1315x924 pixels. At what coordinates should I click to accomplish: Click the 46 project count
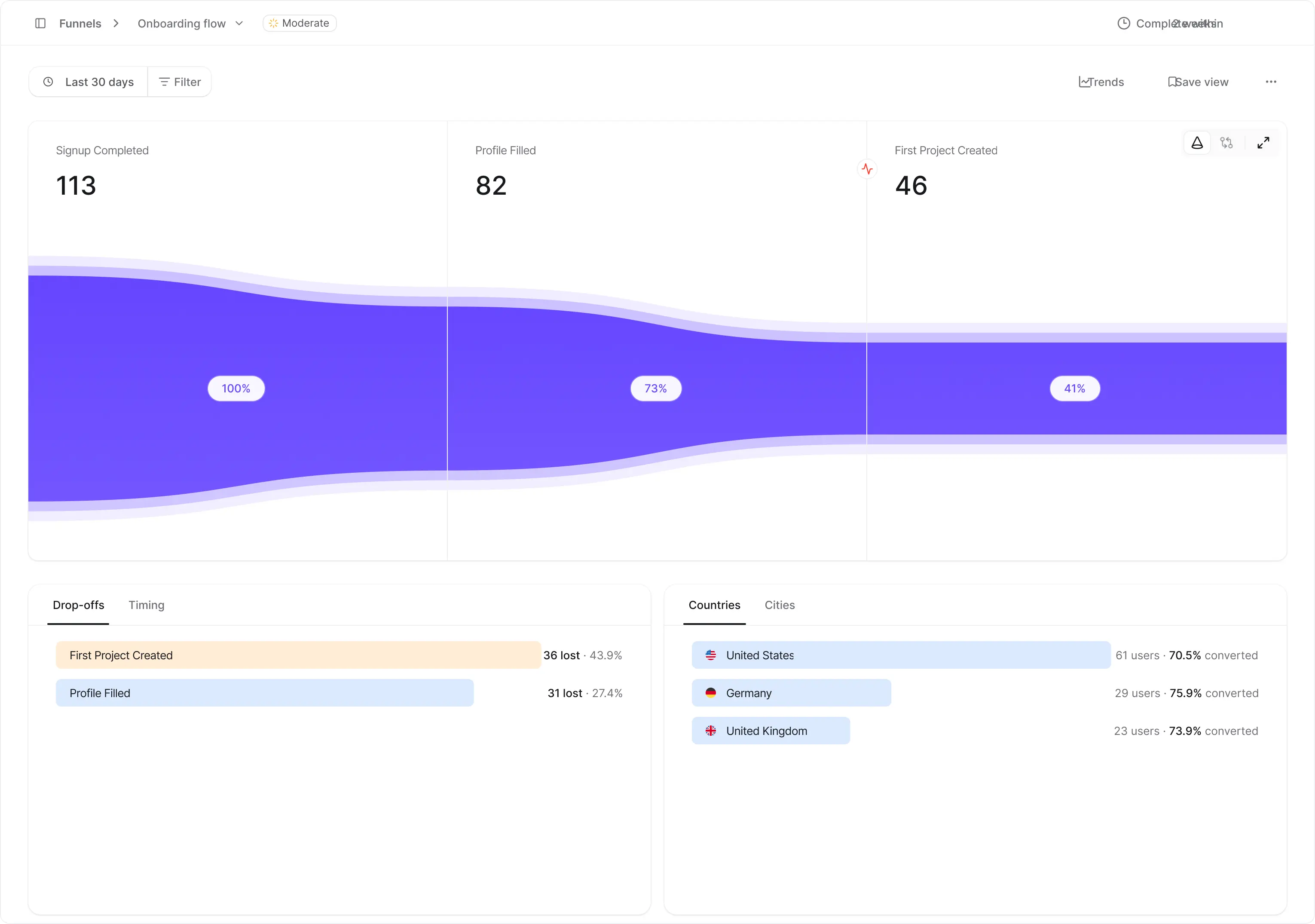tap(911, 186)
